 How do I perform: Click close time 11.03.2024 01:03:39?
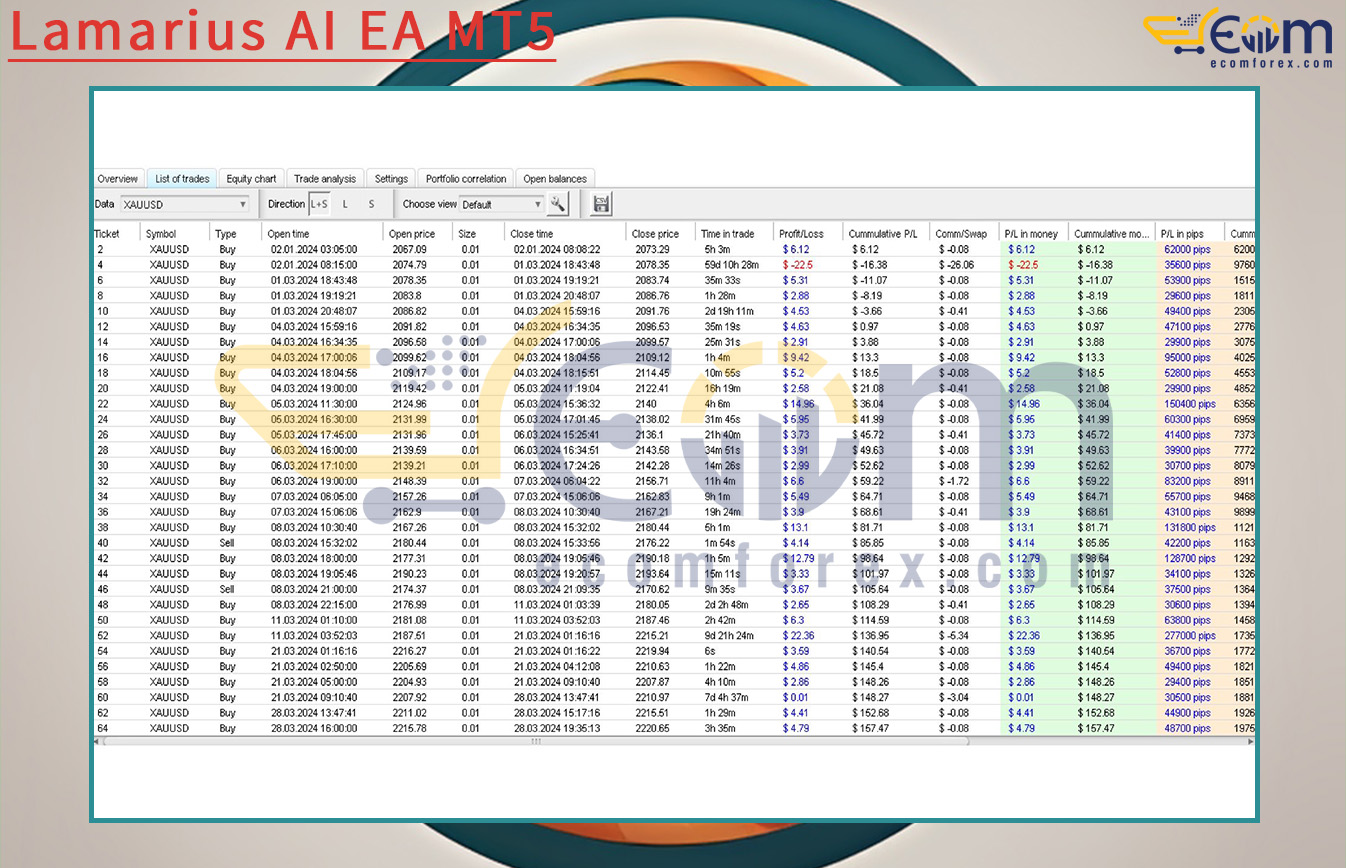click(557, 604)
